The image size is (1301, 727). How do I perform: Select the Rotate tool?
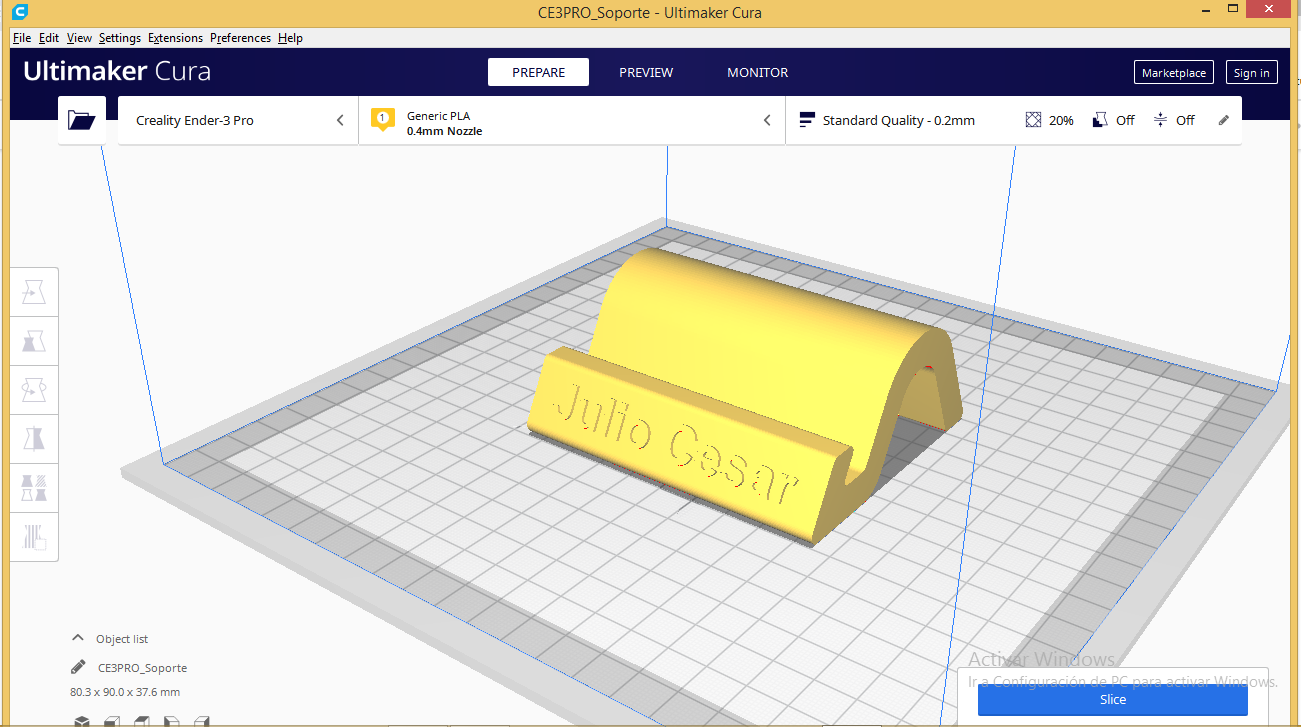[34, 391]
